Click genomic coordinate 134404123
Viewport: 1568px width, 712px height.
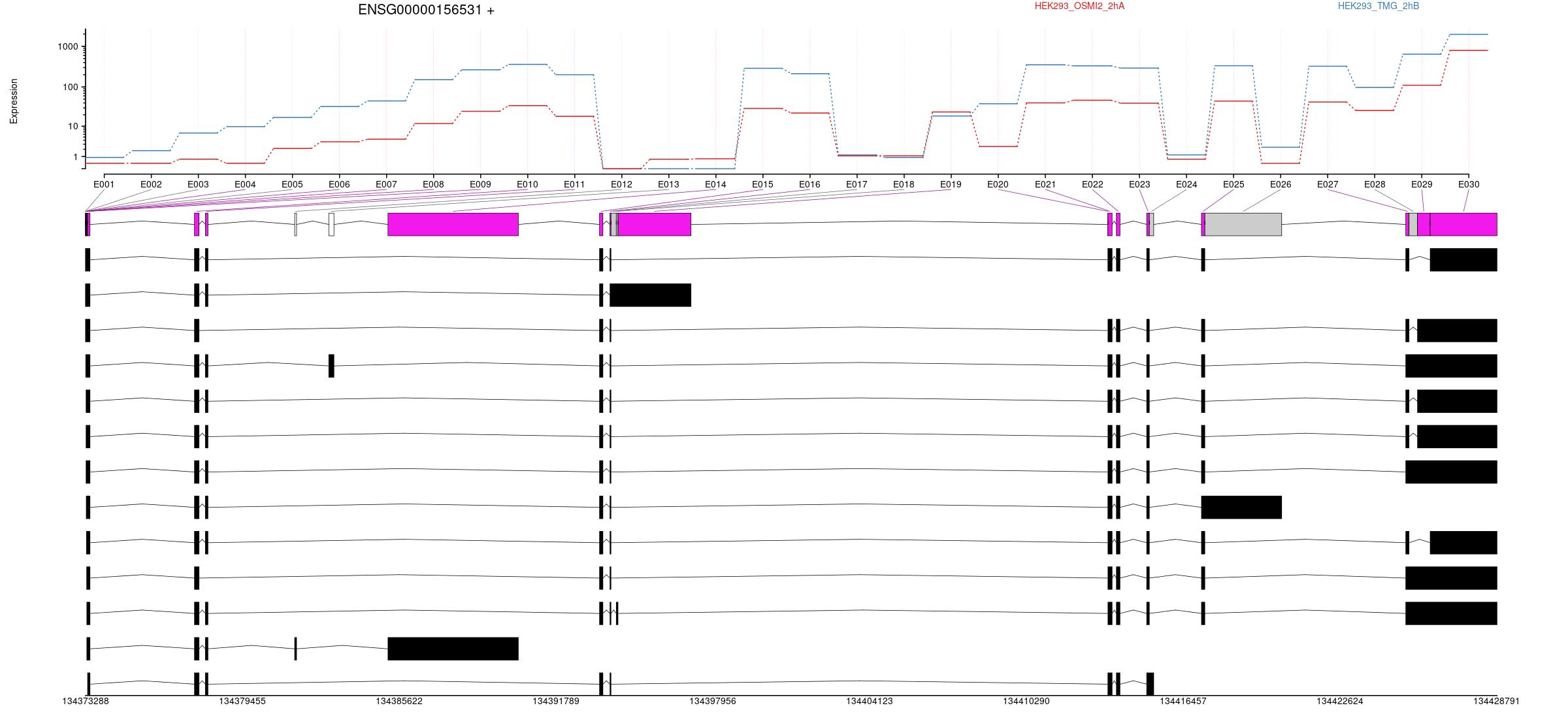870,701
